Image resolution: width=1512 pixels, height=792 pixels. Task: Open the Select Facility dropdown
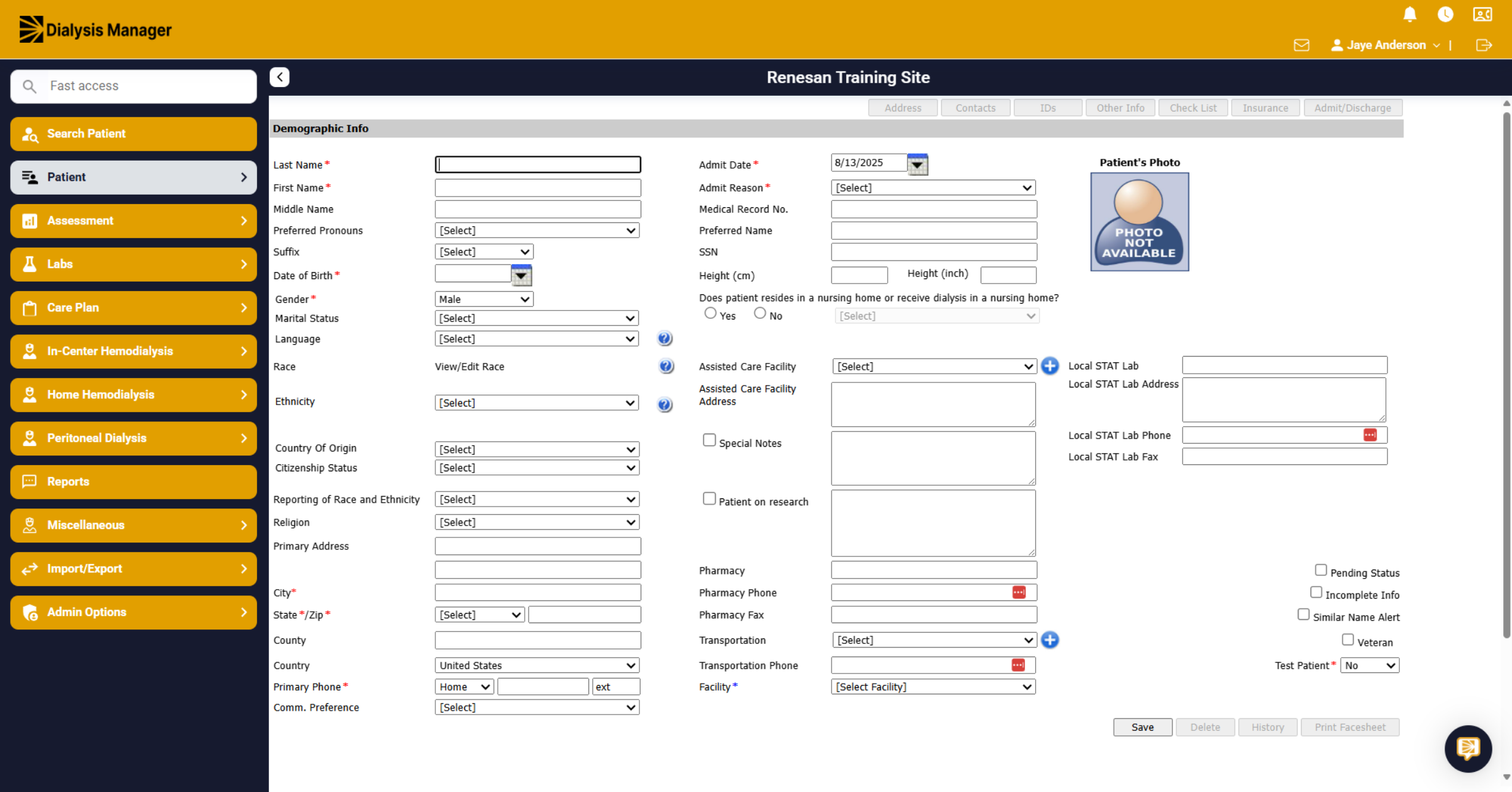click(x=933, y=687)
